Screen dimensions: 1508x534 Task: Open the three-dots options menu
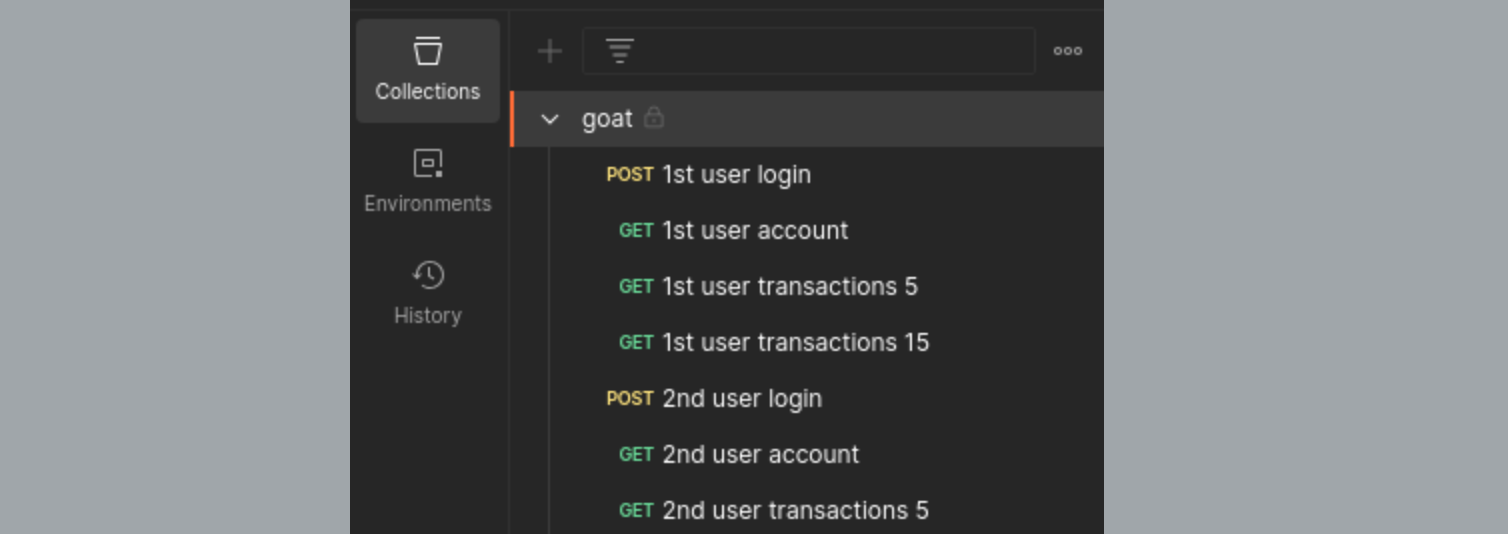[x=1067, y=51]
